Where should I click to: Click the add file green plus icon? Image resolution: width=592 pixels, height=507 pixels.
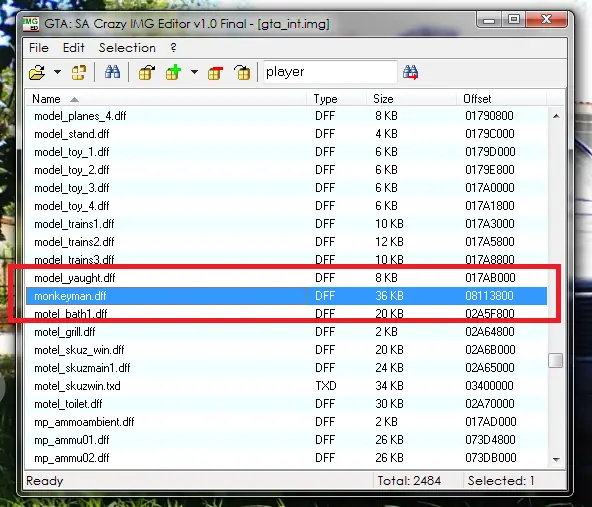pyautogui.click(x=174, y=72)
